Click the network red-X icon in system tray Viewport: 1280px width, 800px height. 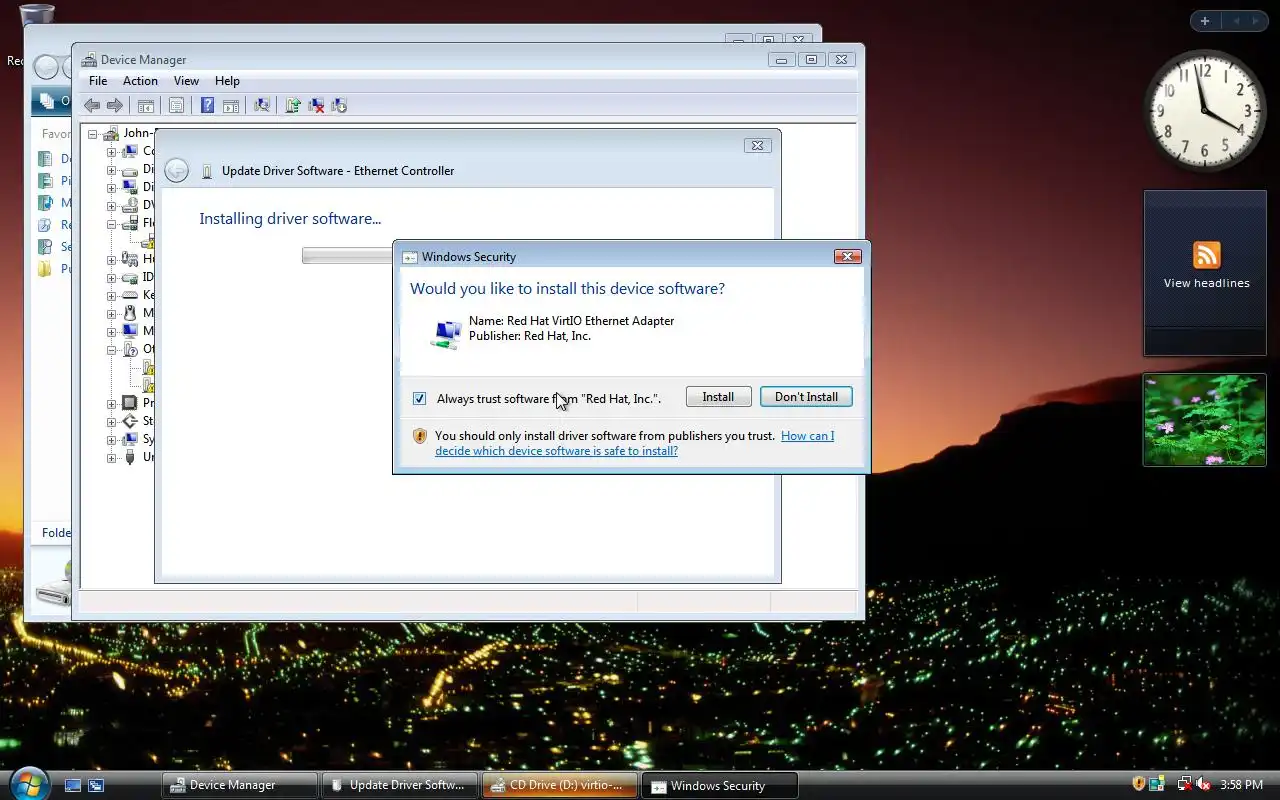click(1184, 784)
